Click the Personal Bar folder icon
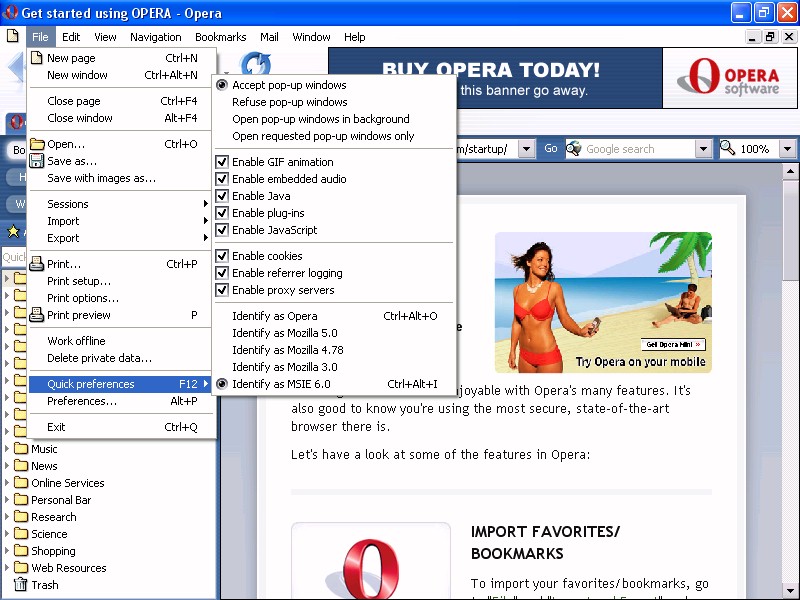Image resolution: width=800 pixels, height=600 pixels. coord(21,500)
